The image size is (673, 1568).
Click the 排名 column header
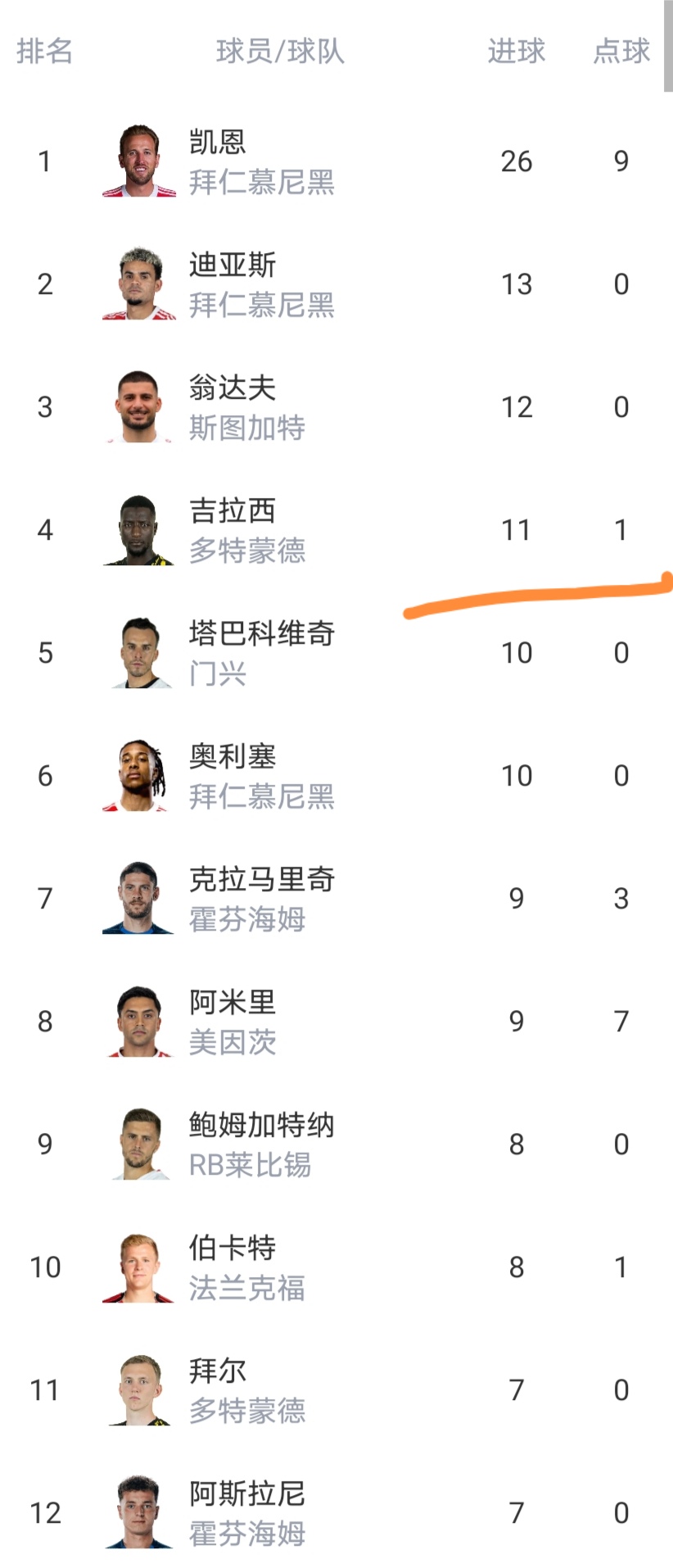[45, 51]
